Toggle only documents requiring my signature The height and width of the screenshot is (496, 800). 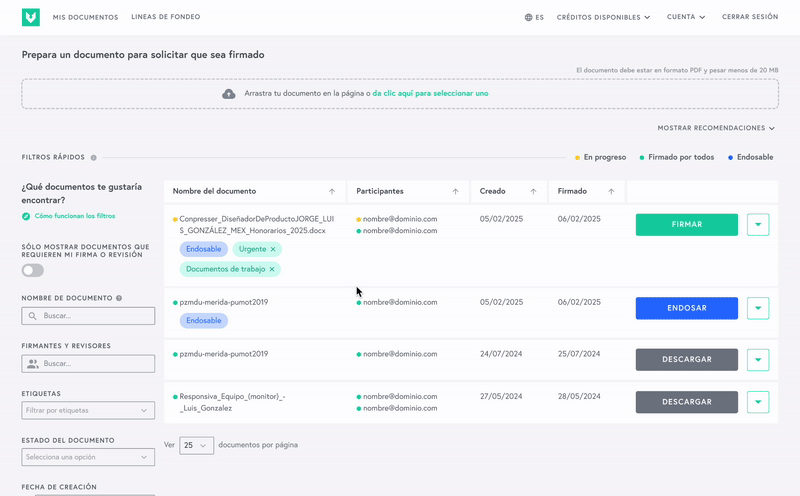[x=33, y=270]
